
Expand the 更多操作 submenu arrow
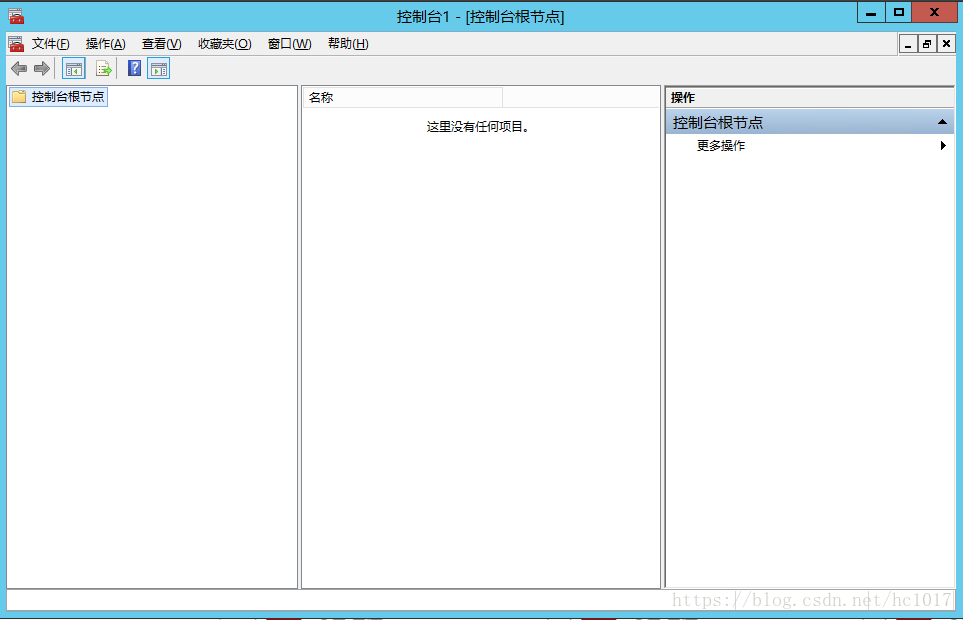(x=943, y=145)
